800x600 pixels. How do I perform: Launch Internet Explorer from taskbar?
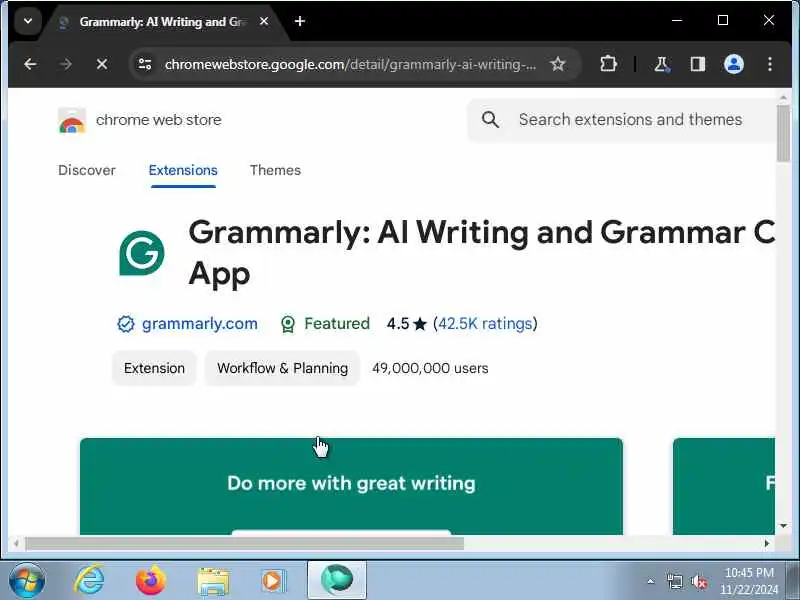pos(89,581)
